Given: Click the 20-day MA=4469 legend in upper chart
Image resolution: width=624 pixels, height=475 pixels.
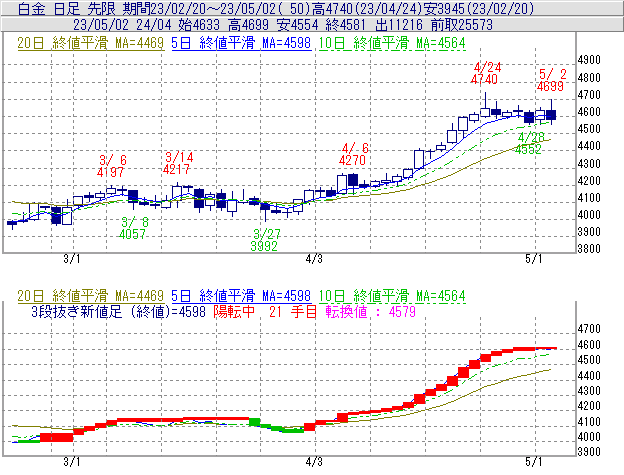Looking at the screenshot, I should tap(91, 43).
